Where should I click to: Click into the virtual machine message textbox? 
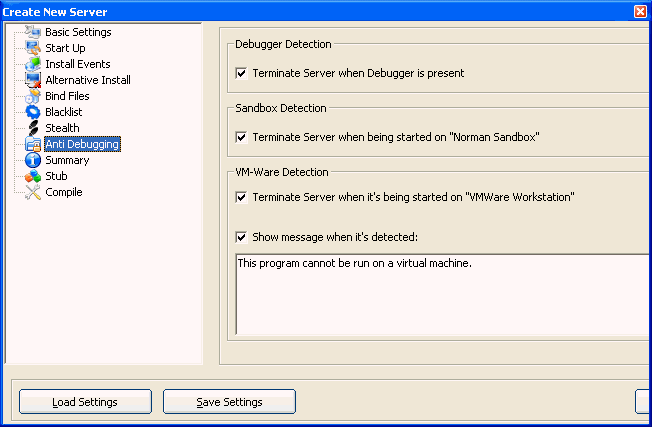coord(440,295)
